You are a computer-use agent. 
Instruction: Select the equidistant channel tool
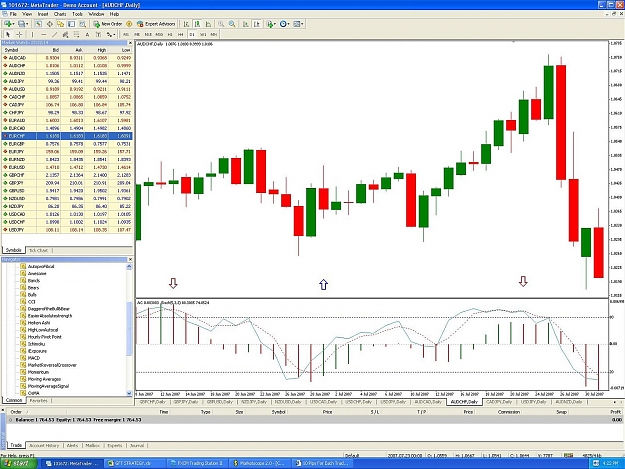[x=65, y=35]
